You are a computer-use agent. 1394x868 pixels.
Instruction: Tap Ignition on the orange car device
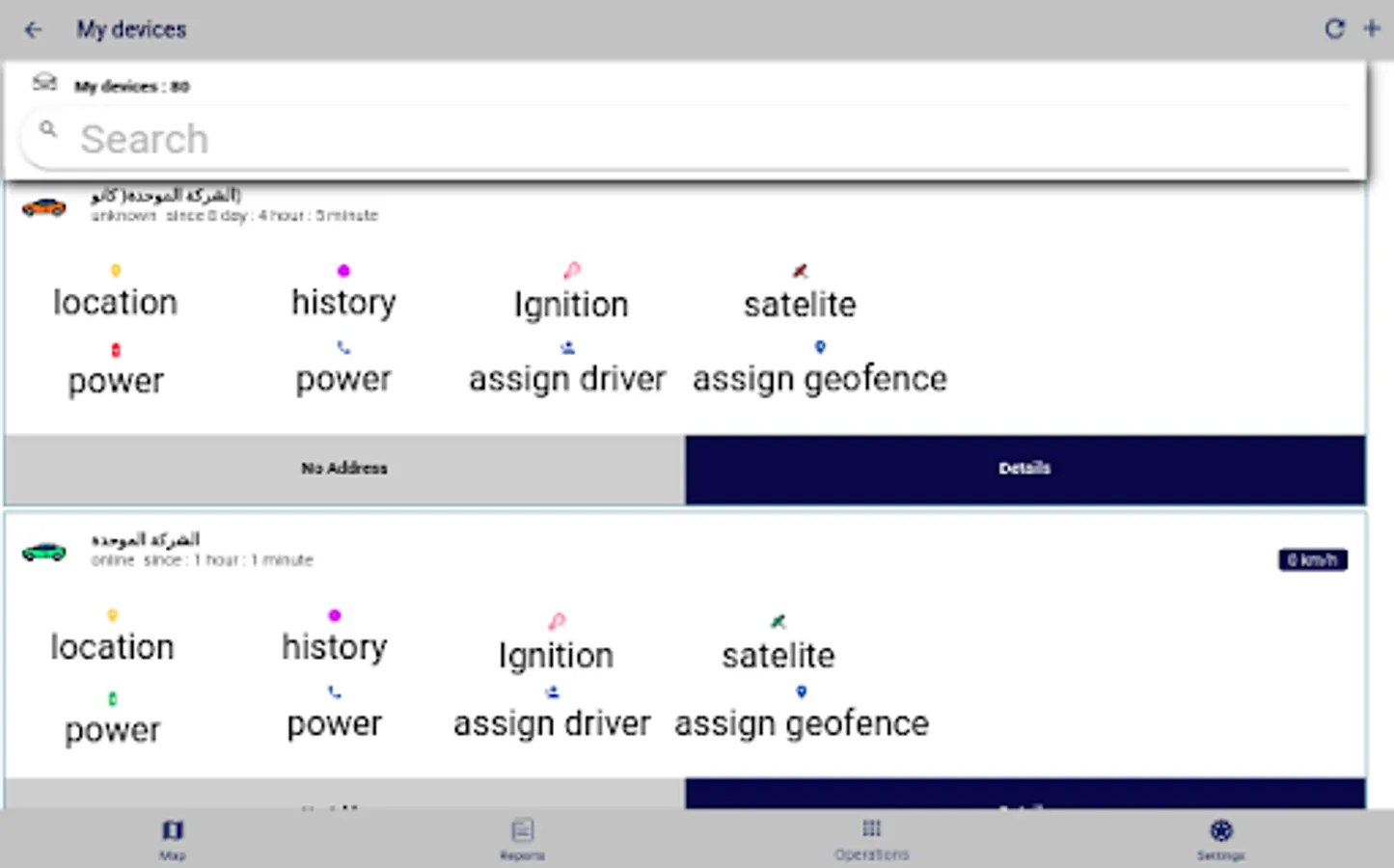[x=571, y=292]
